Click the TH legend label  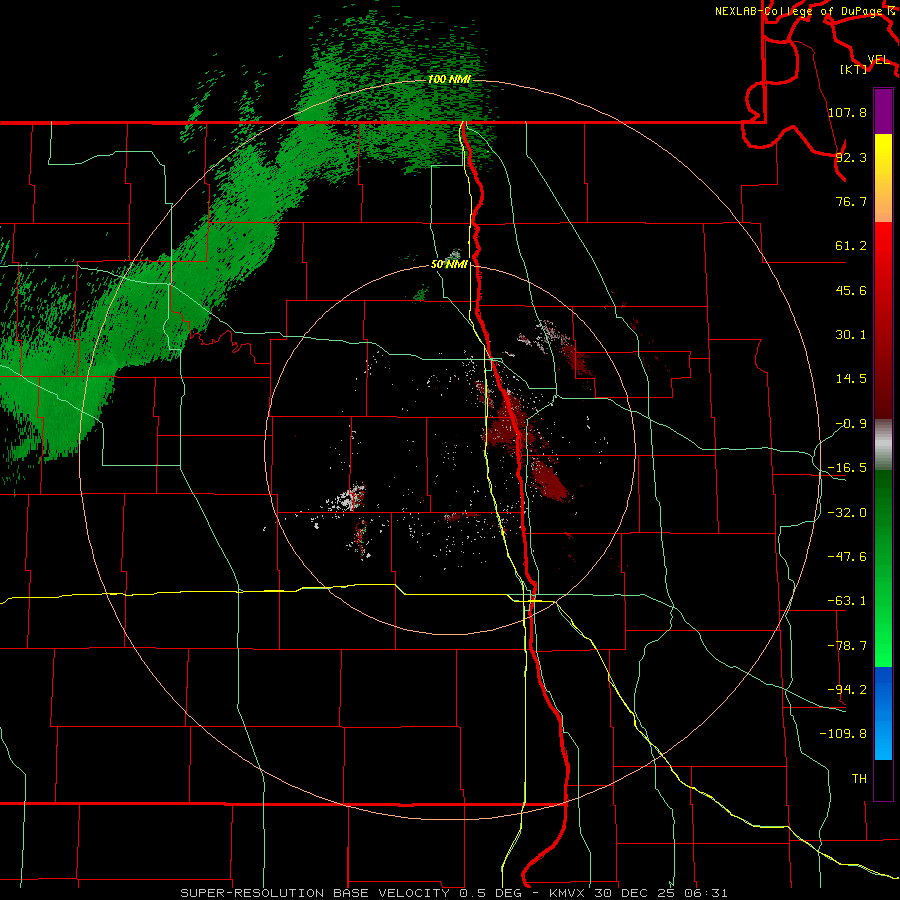859,779
